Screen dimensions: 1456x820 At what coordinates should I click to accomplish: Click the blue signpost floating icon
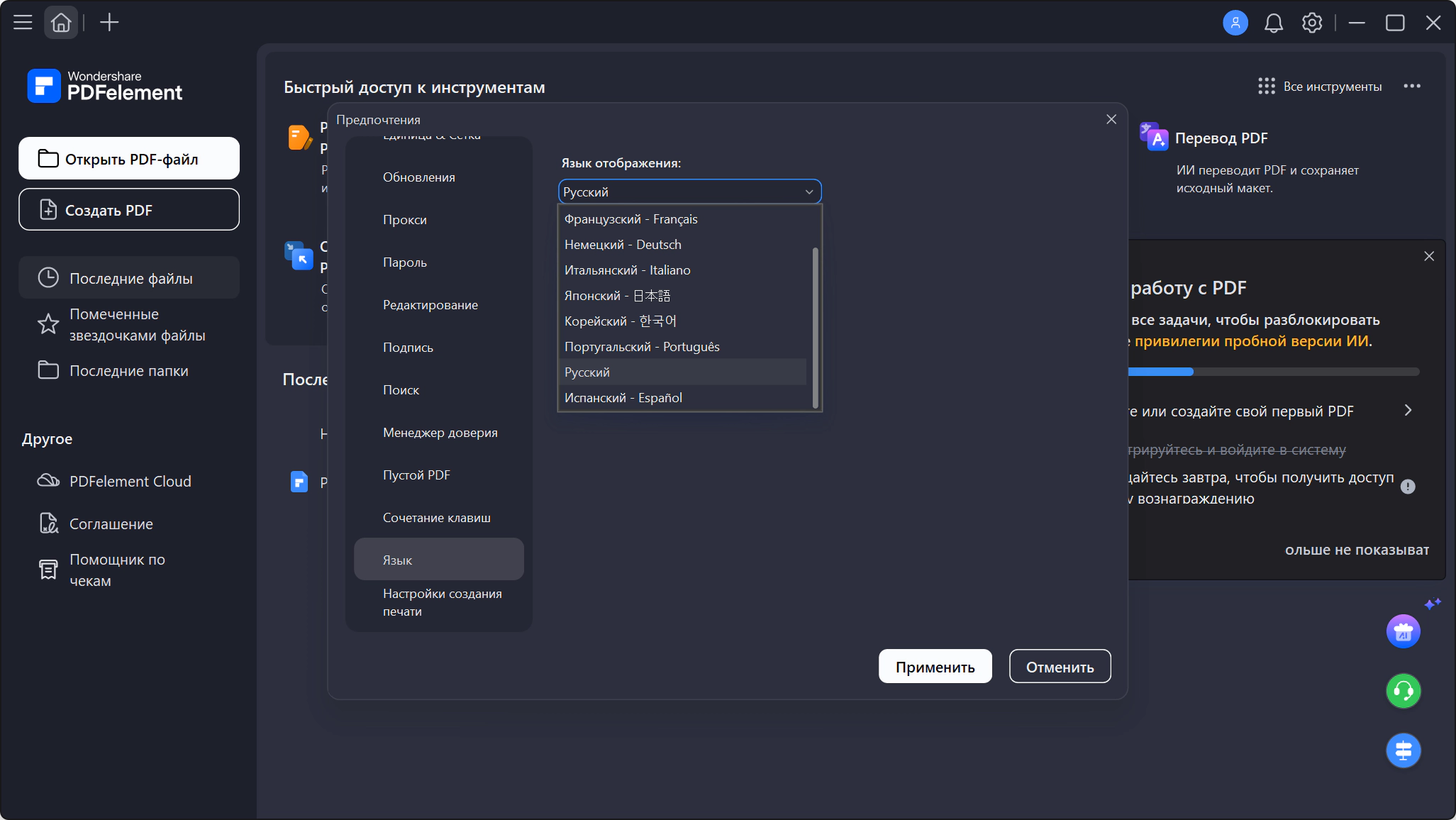(1403, 750)
